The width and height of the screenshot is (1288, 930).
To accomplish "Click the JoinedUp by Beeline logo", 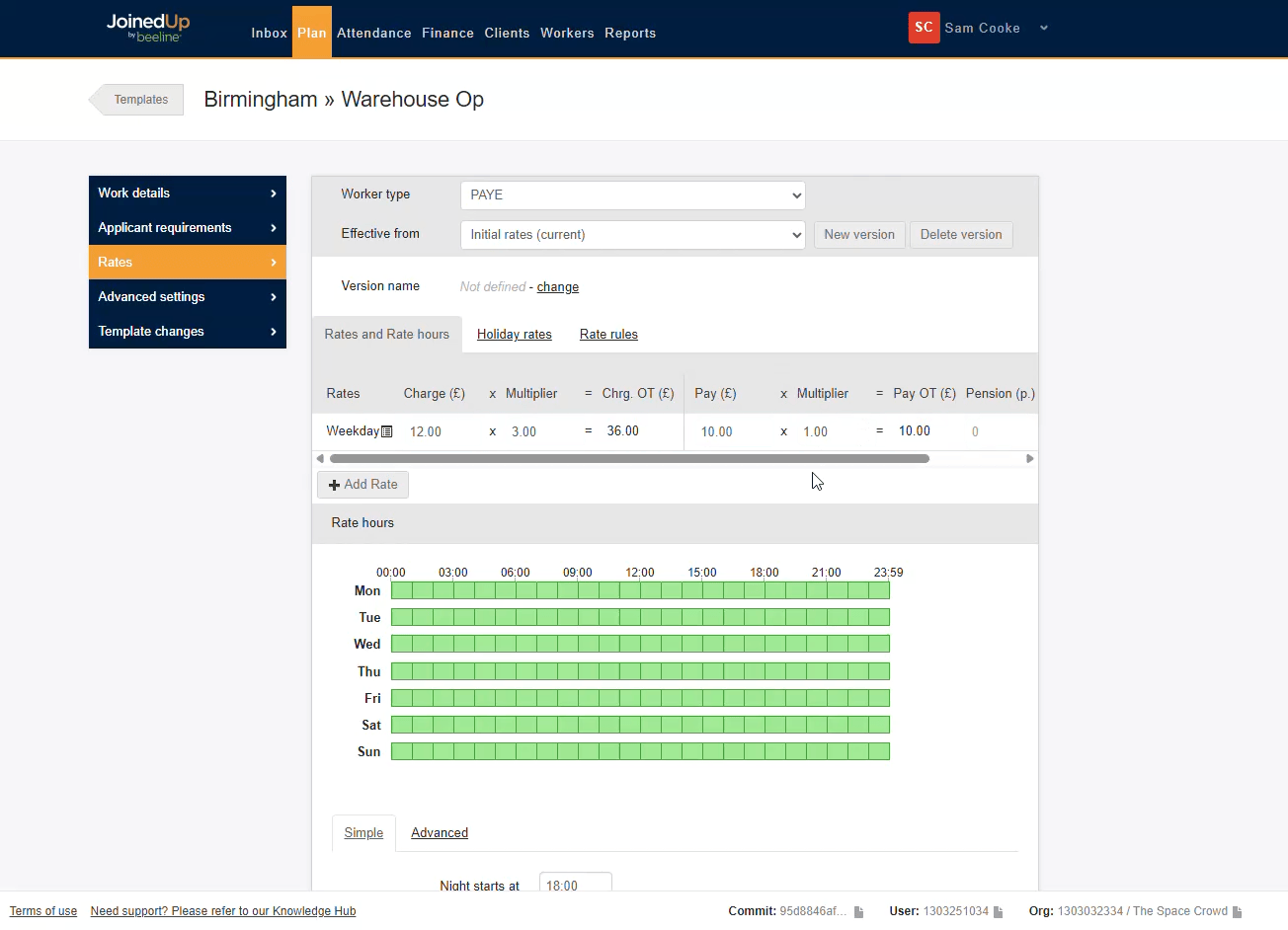I will (148, 28).
